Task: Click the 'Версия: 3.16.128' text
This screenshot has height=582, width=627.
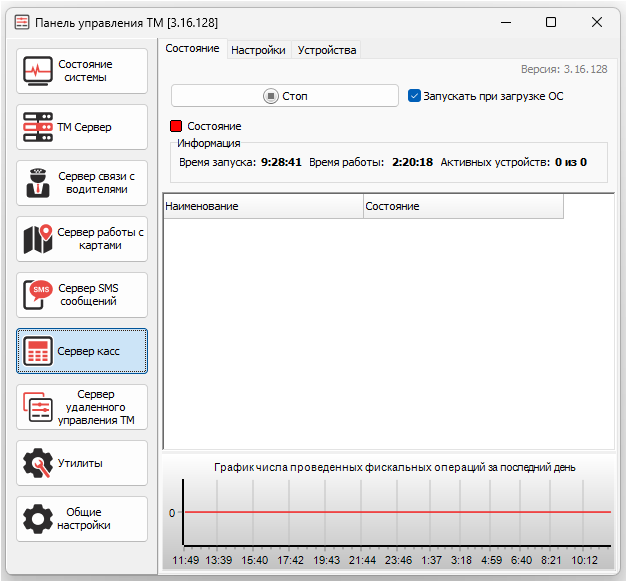Action: 564,69
